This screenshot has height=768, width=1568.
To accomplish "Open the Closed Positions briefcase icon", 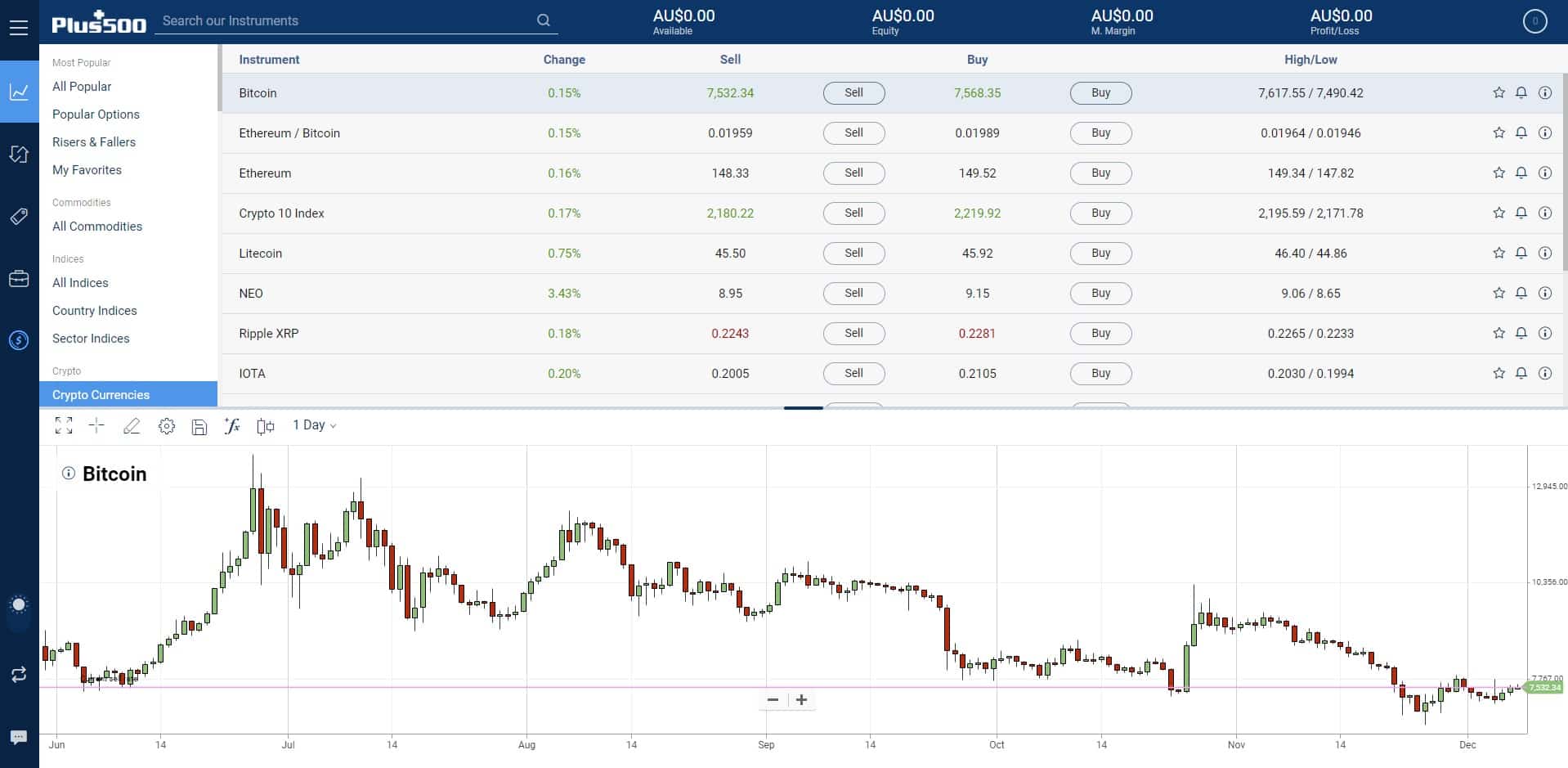I will (19, 279).
